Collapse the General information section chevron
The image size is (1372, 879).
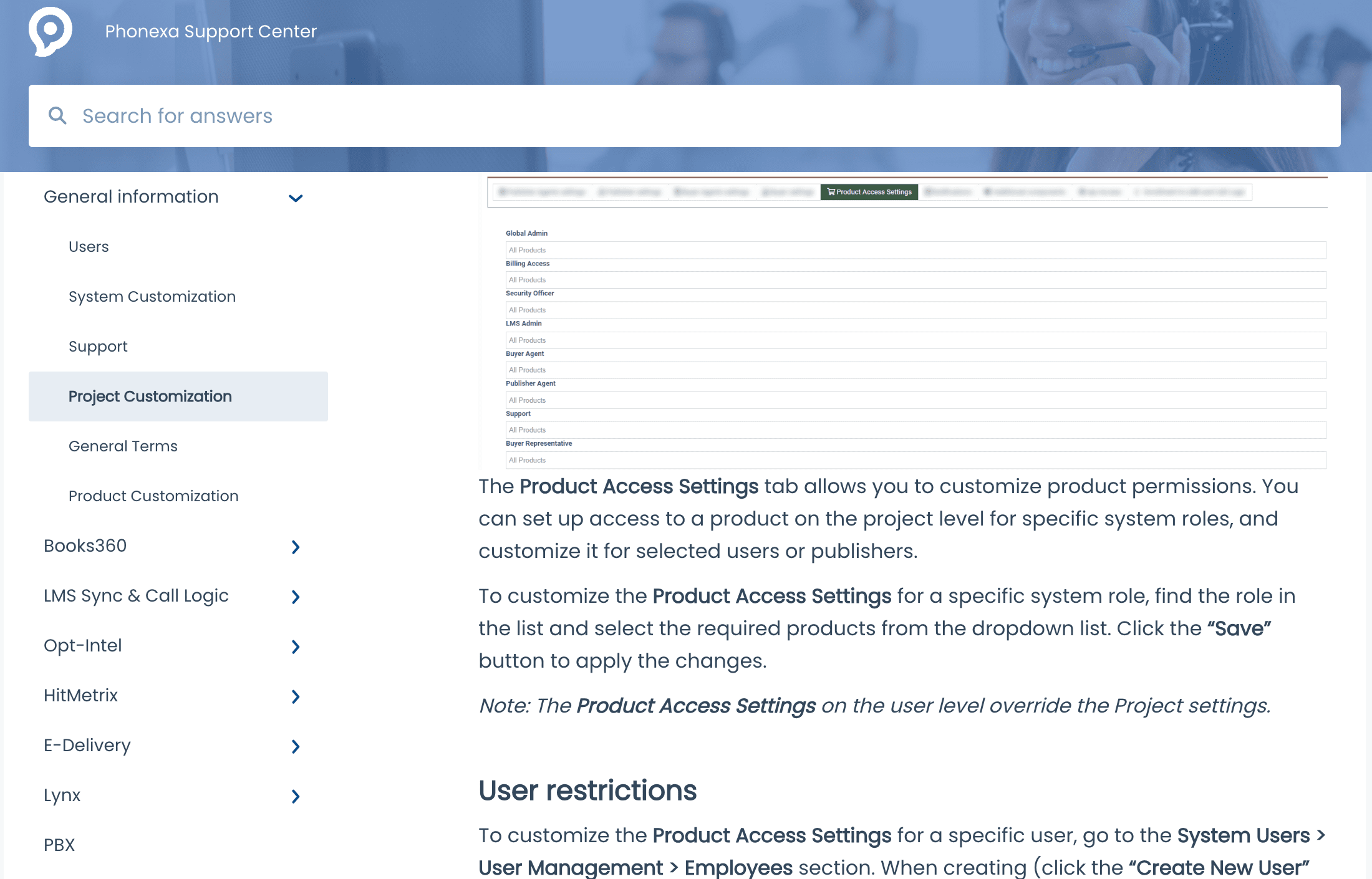(x=296, y=198)
